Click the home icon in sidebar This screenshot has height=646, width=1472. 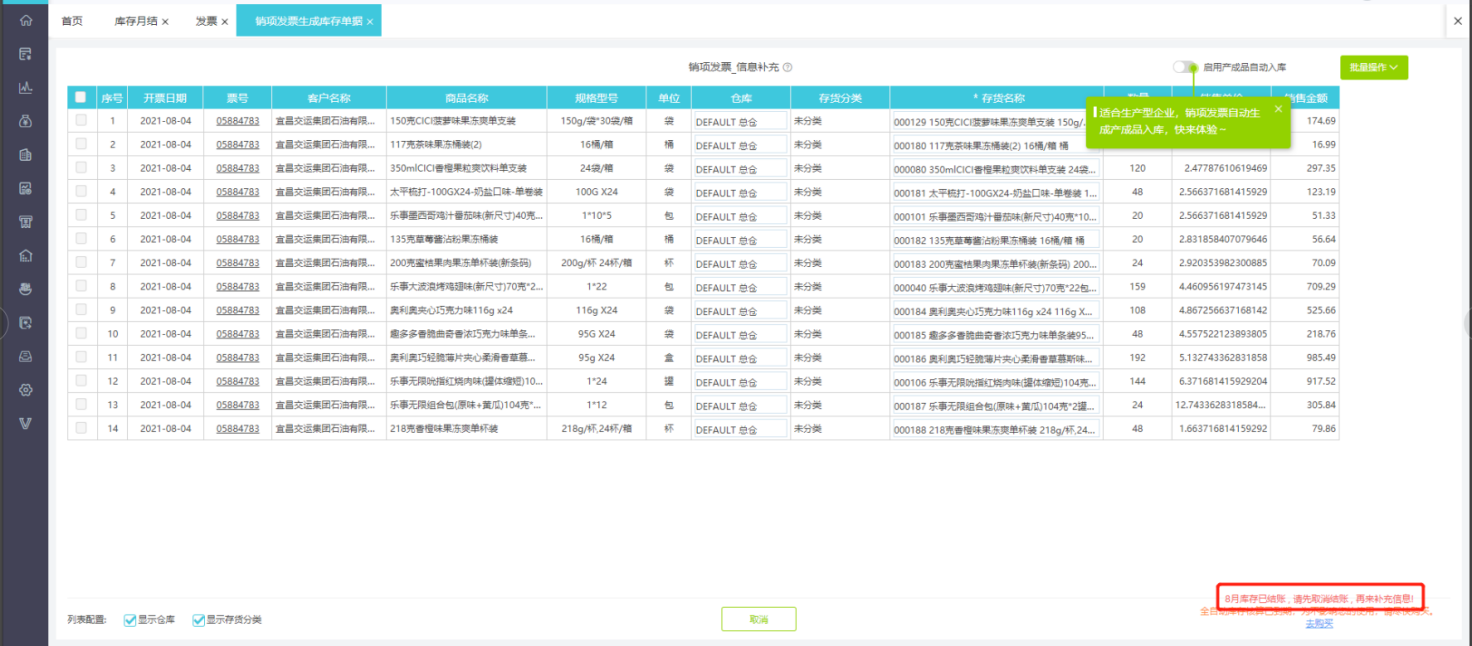pyautogui.click(x=25, y=20)
